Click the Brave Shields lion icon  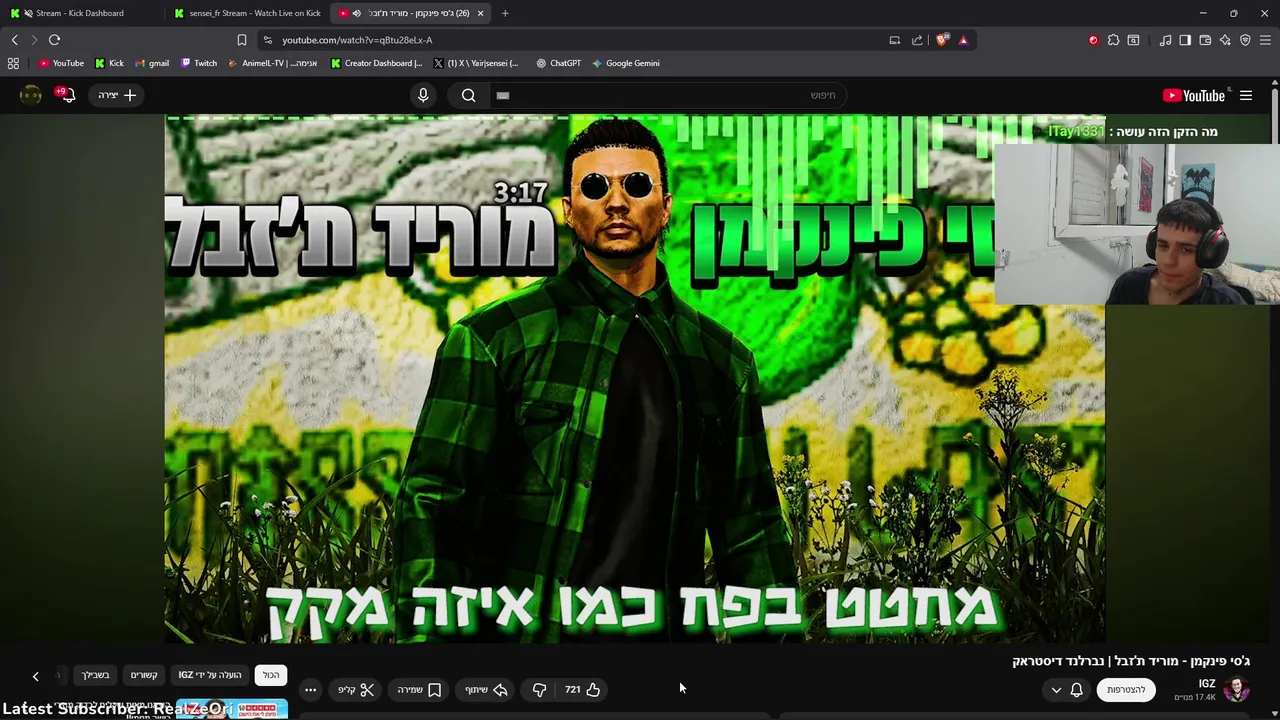coord(942,40)
